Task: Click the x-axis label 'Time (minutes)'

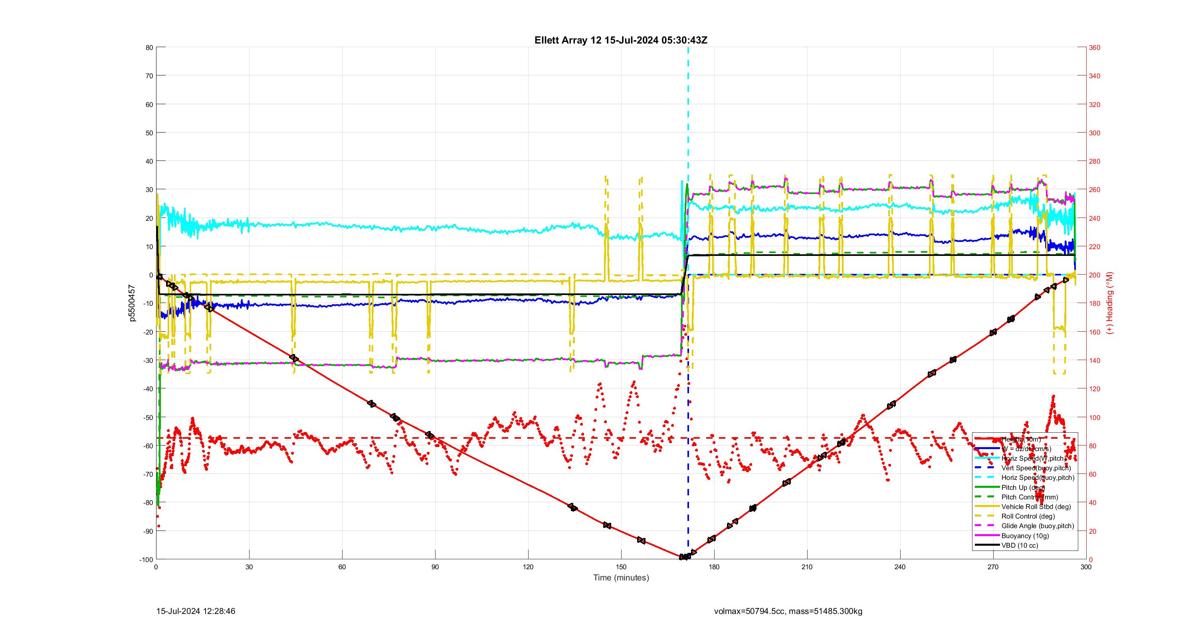Action: click(x=621, y=578)
